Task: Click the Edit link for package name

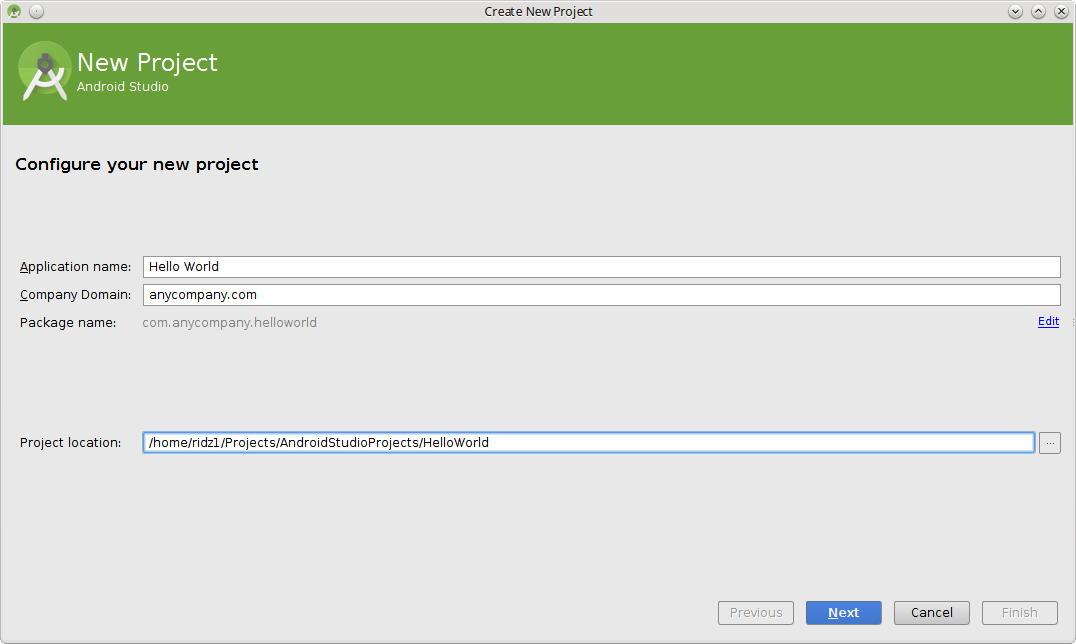Action: pos(1048,321)
